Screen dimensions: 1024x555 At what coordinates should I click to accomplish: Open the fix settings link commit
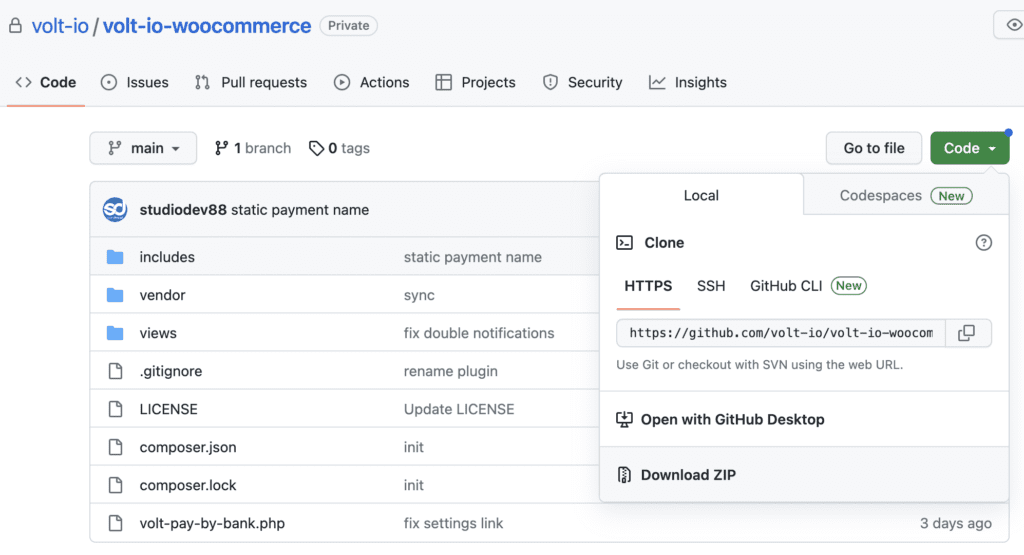[x=453, y=523]
